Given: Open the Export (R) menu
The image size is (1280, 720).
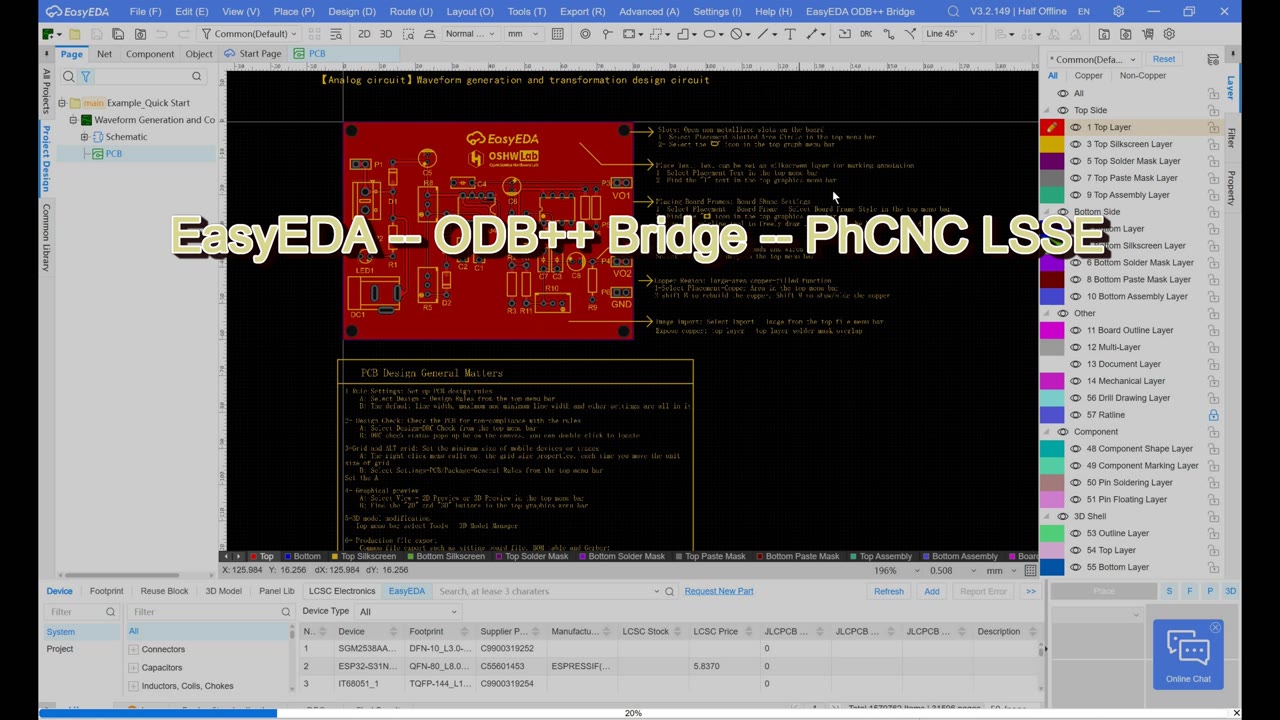Looking at the screenshot, I should [582, 12].
